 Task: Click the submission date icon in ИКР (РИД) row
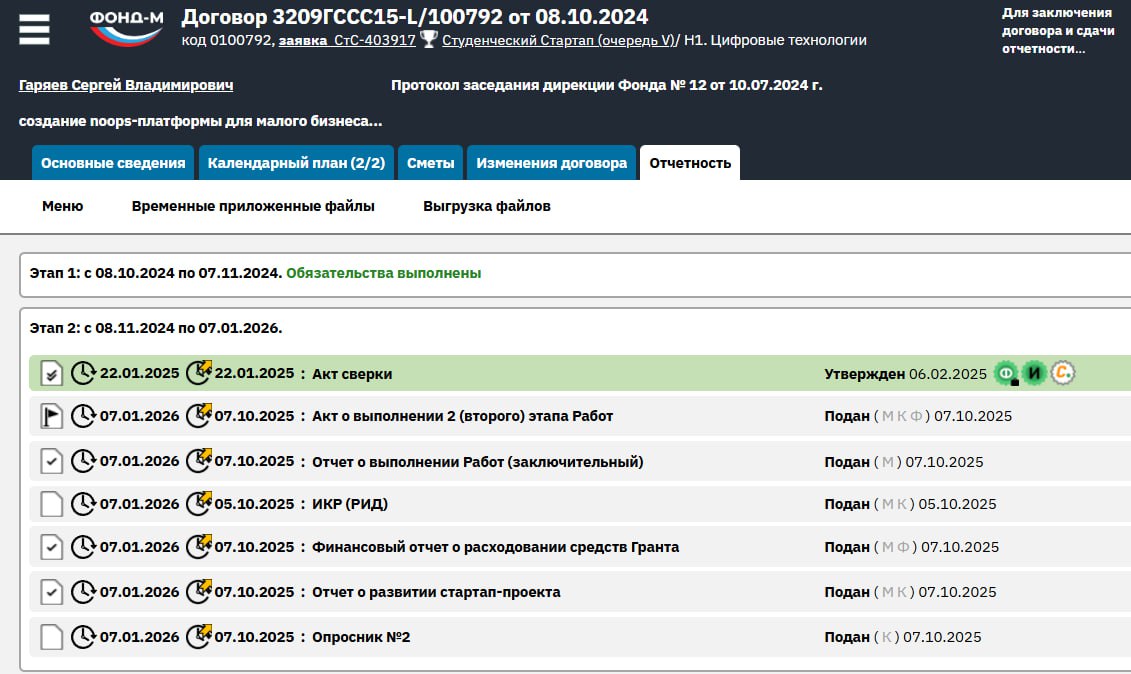click(x=199, y=503)
